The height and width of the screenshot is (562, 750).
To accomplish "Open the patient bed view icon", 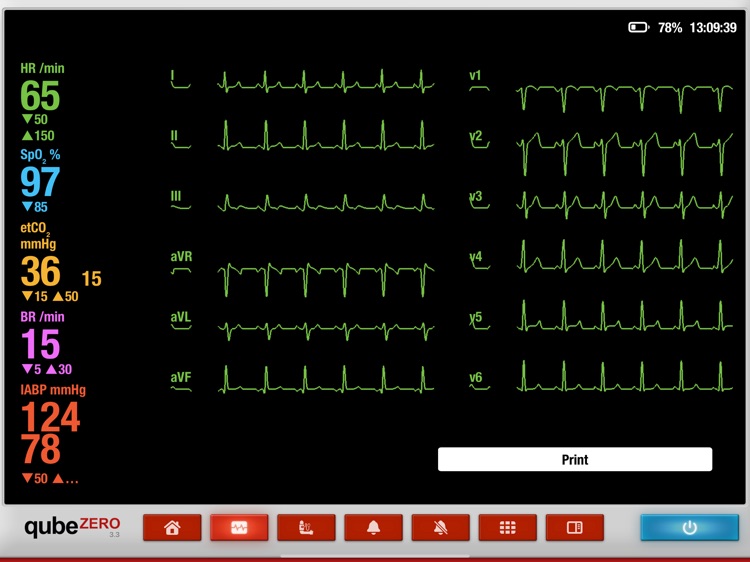I will tap(306, 528).
